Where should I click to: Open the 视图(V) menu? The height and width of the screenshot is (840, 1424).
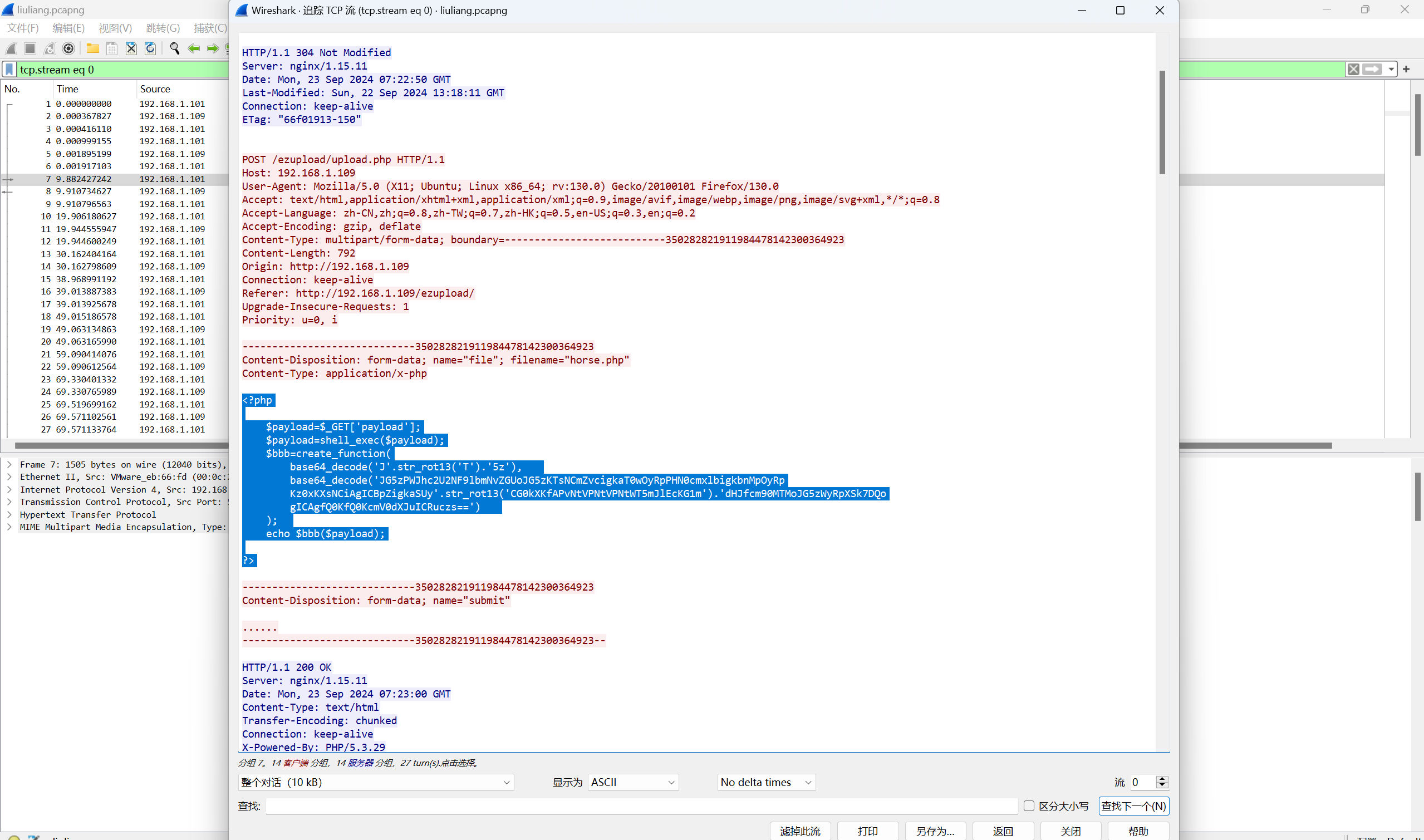(115, 28)
